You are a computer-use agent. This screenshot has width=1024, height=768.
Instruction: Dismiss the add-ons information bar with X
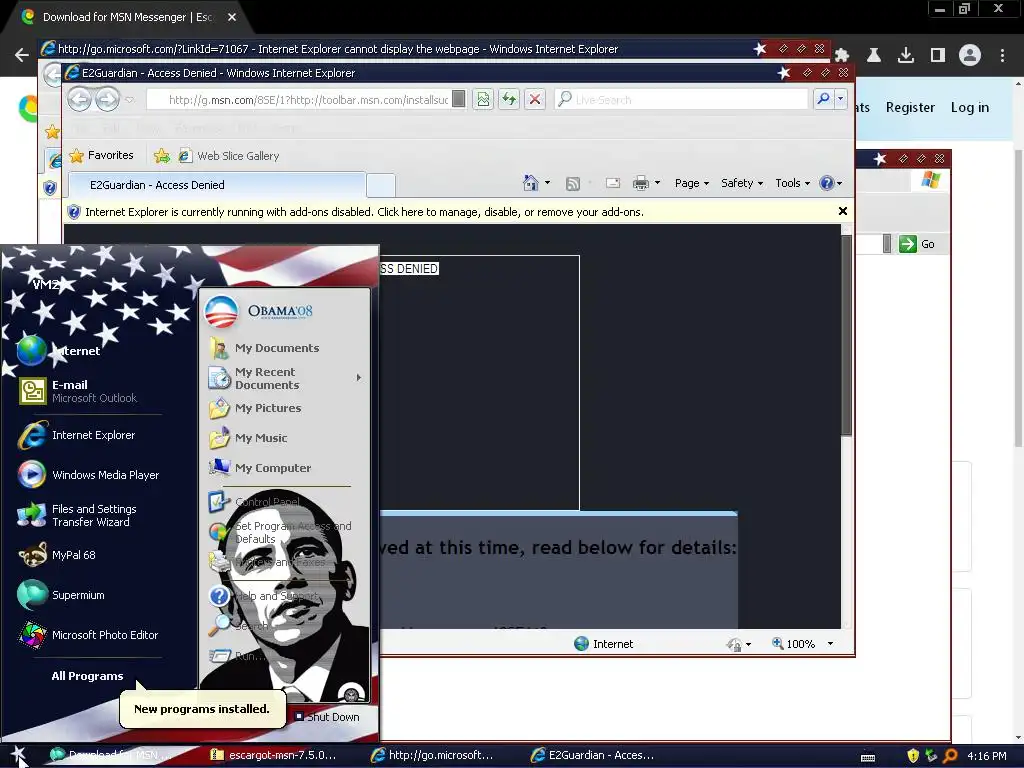[x=842, y=211]
